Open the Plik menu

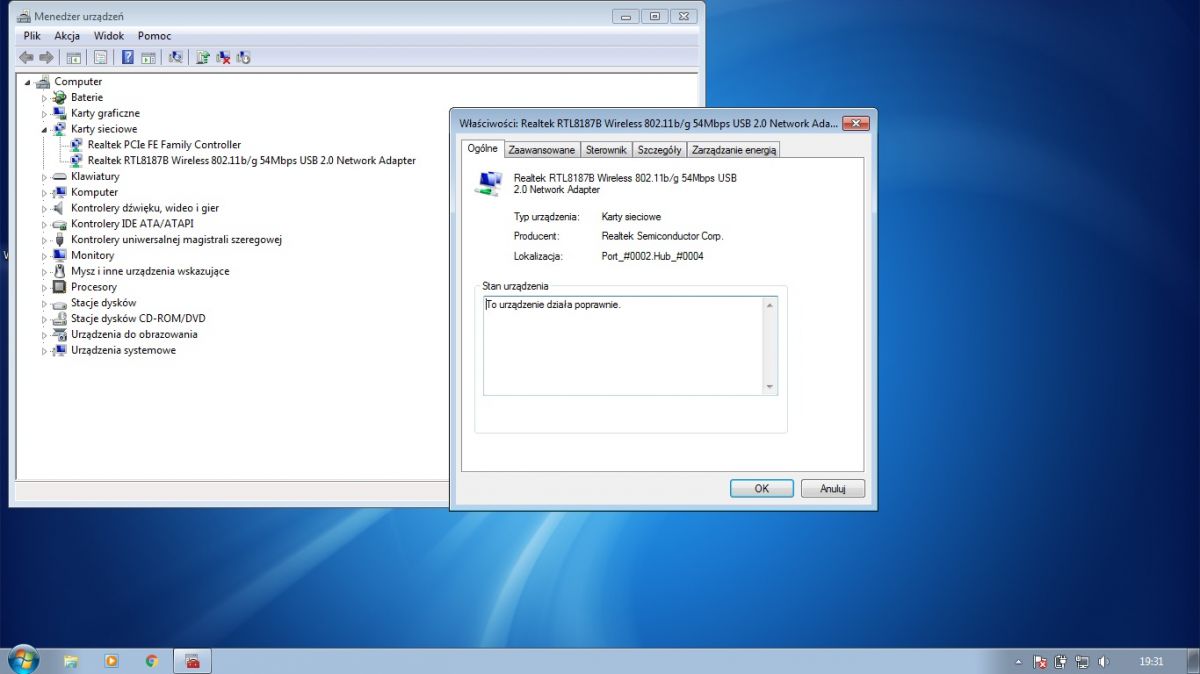(x=32, y=36)
